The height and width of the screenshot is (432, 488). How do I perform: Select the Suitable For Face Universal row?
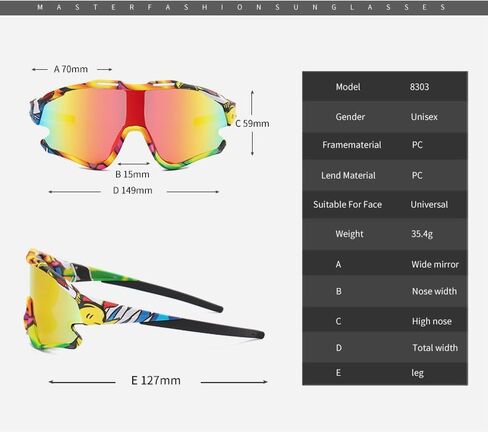tap(385, 204)
